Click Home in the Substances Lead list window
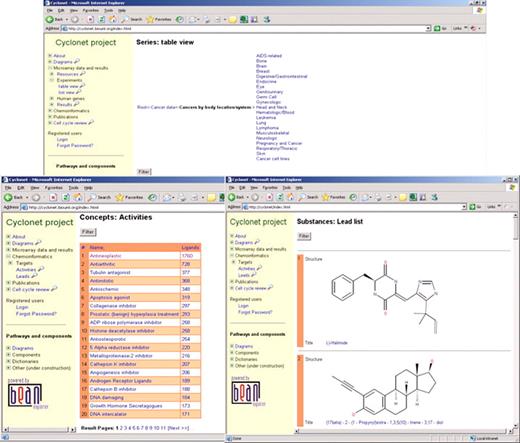Image resolution: width=520 pixels, height=443 pixels. 290,197
